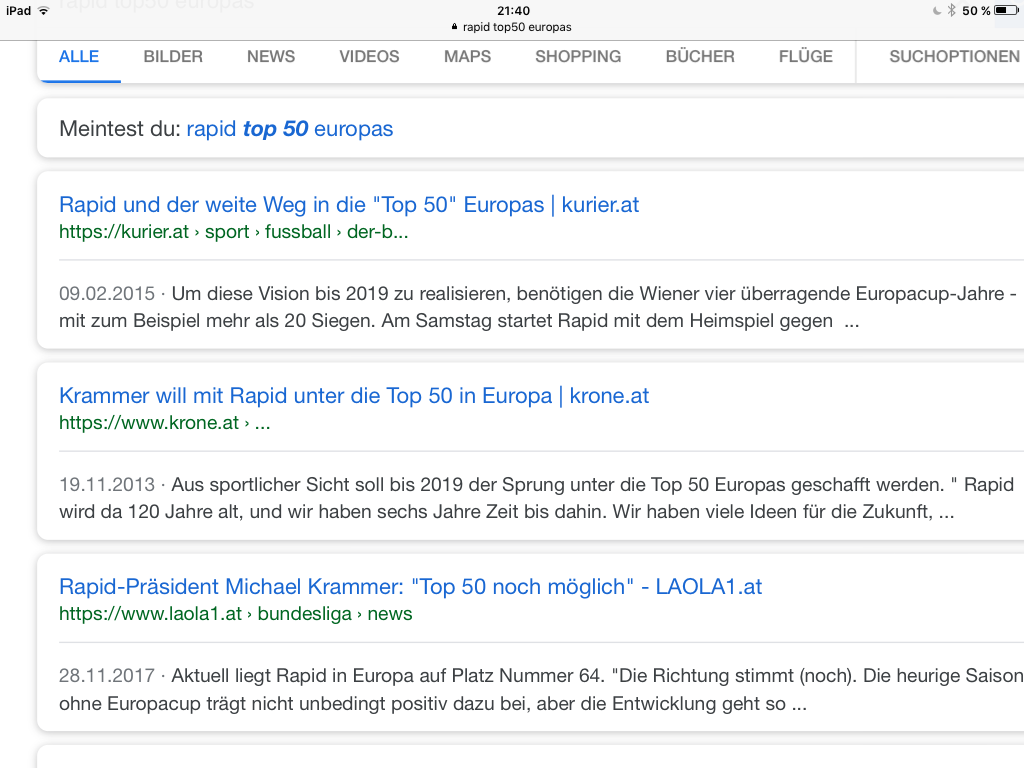Open SUCHOPTIONEN search options
The height and width of the screenshot is (768, 1024).
point(955,57)
